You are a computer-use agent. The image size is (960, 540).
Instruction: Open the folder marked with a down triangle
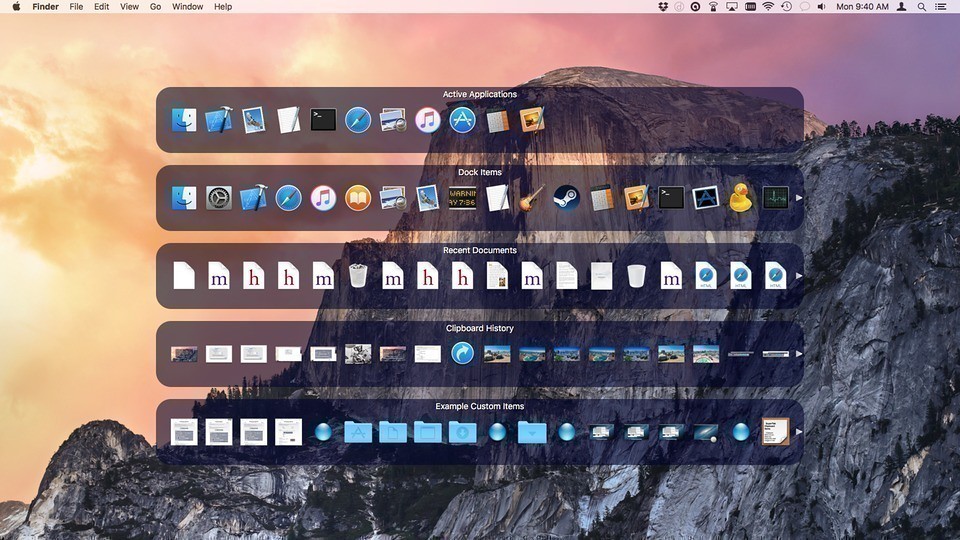531,432
